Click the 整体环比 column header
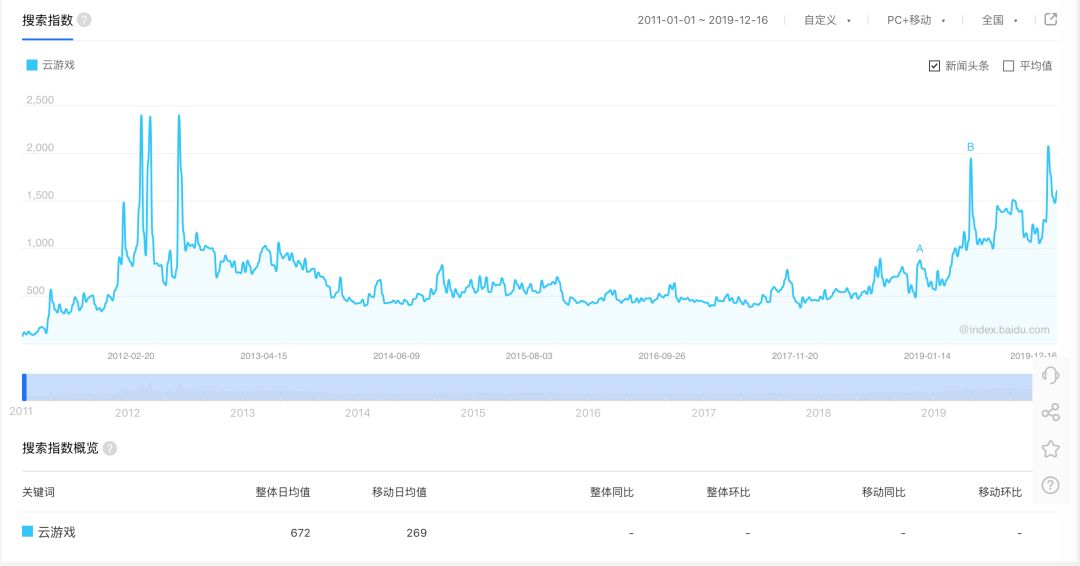The width and height of the screenshot is (1080, 566). click(x=728, y=492)
